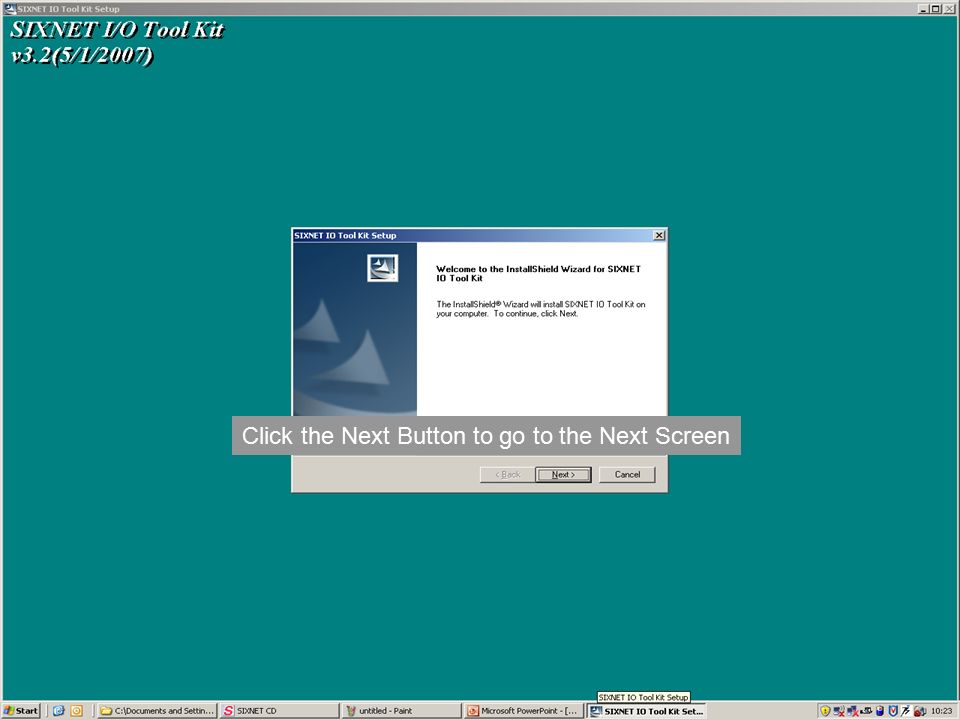
Task: Launch Internet Explorer from Quick Launch
Action: pos(59,711)
